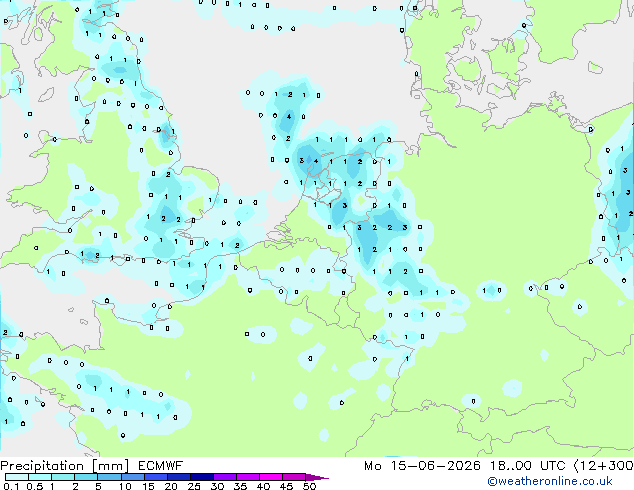Click the 'Precipitation [mm]' title text
Image resolution: width=634 pixels, height=490 pixels.
[x=65, y=466]
